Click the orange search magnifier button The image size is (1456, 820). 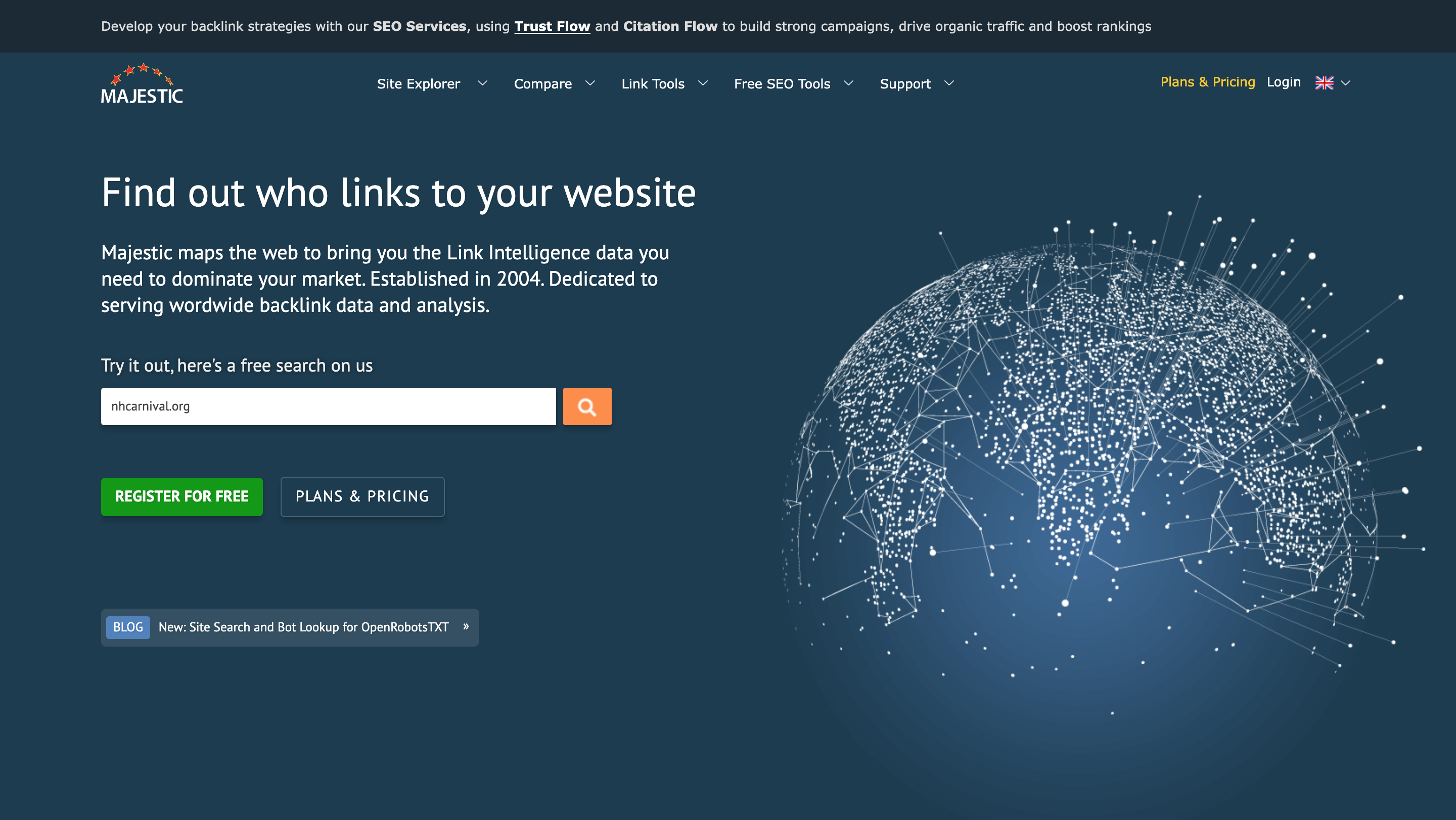pyautogui.click(x=586, y=406)
